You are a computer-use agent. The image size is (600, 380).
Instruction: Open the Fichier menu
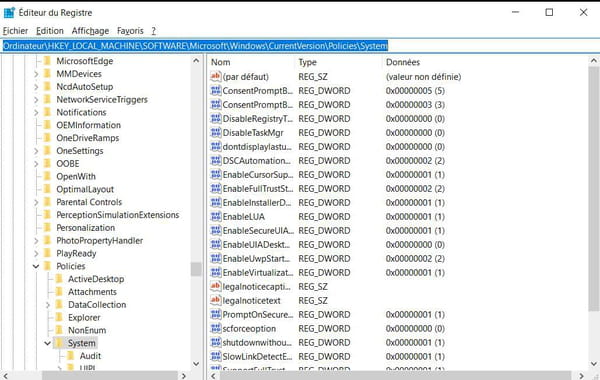coord(15,31)
